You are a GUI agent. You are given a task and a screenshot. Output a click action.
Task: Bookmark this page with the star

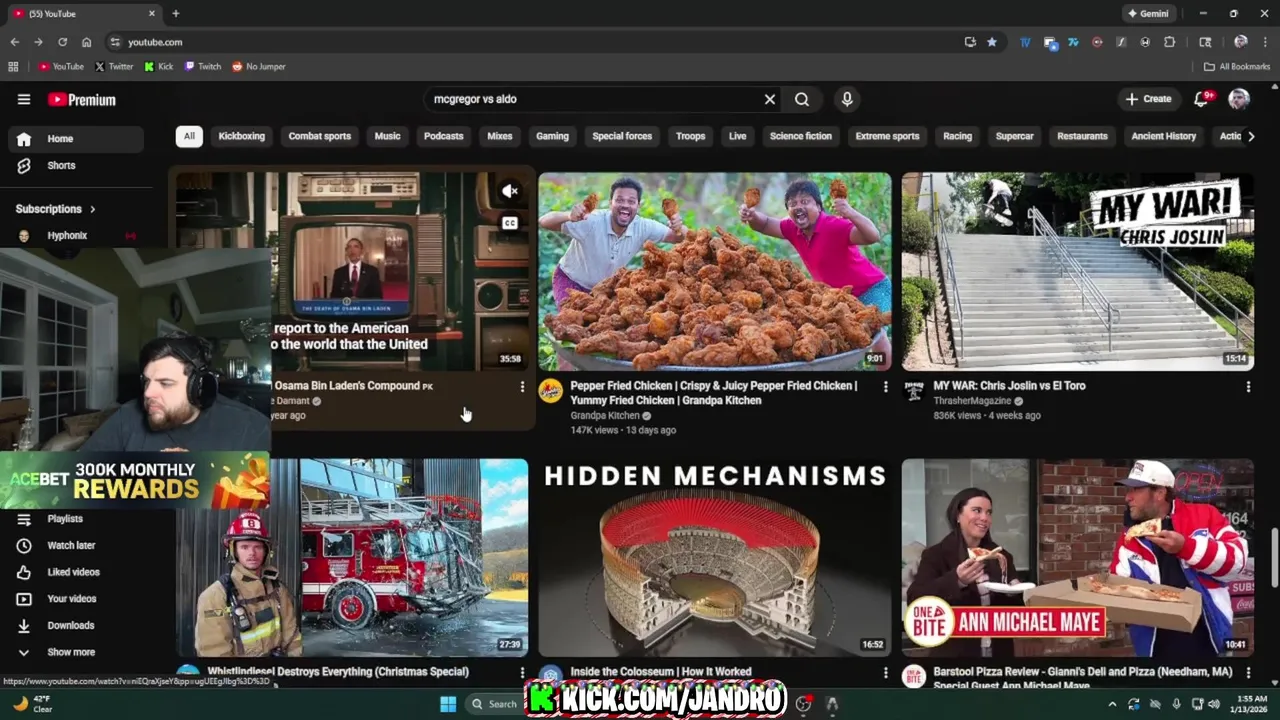click(992, 42)
